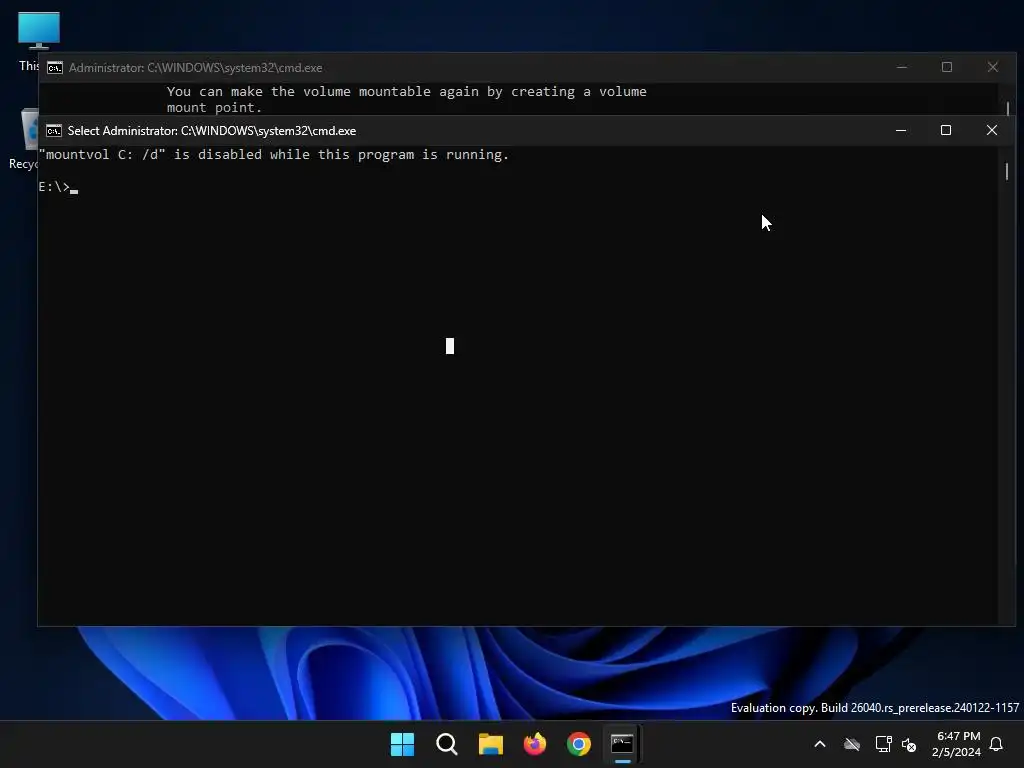This screenshot has width=1024, height=768.
Task: Click the "Select Administrator" cmd title bar text
Action: (212, 131)
